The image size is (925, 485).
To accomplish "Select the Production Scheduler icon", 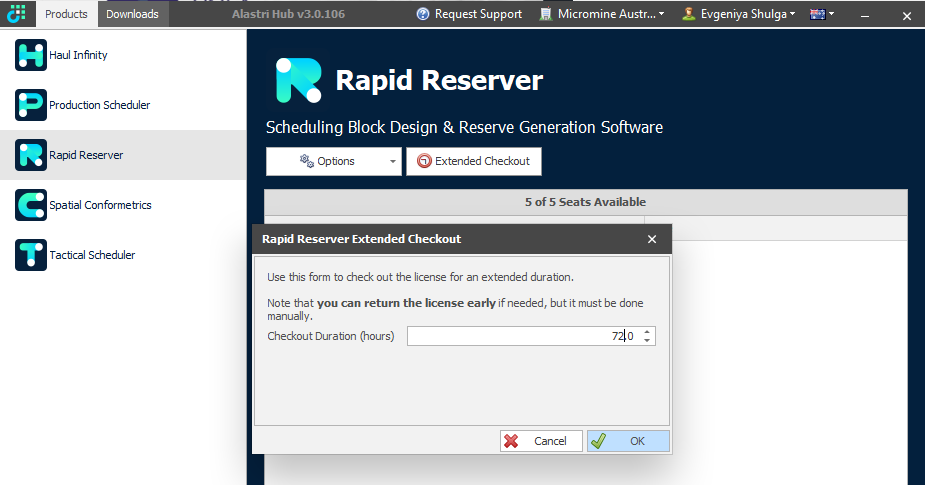I will (31, 105).
